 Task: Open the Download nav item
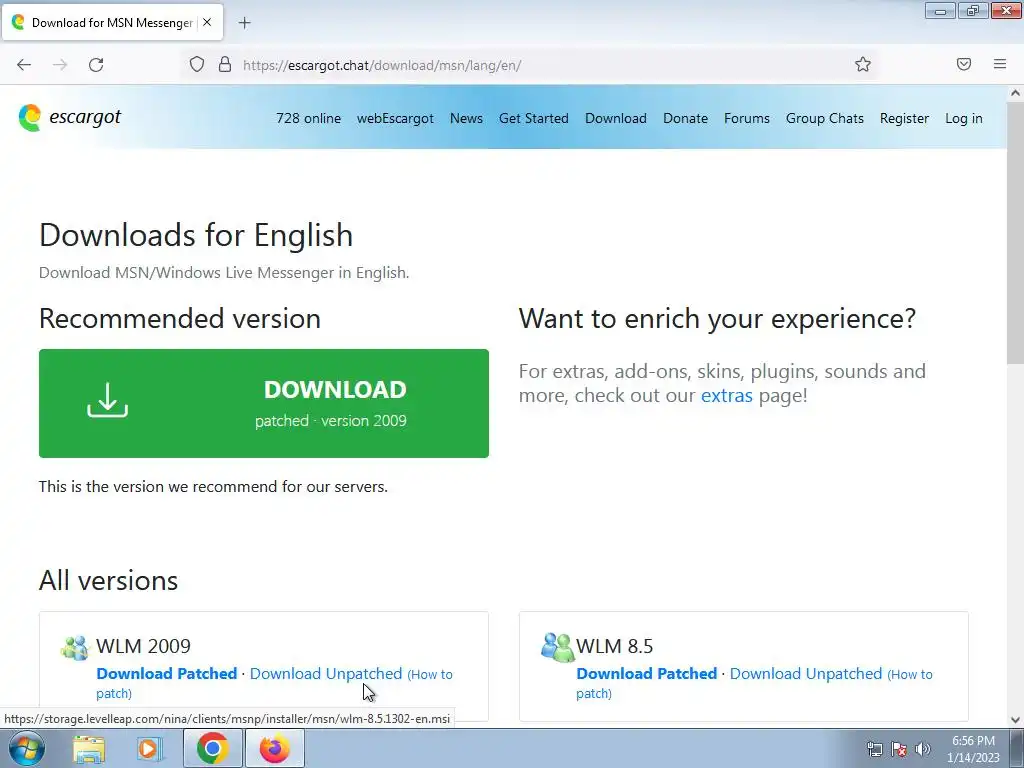pos(616,118)
